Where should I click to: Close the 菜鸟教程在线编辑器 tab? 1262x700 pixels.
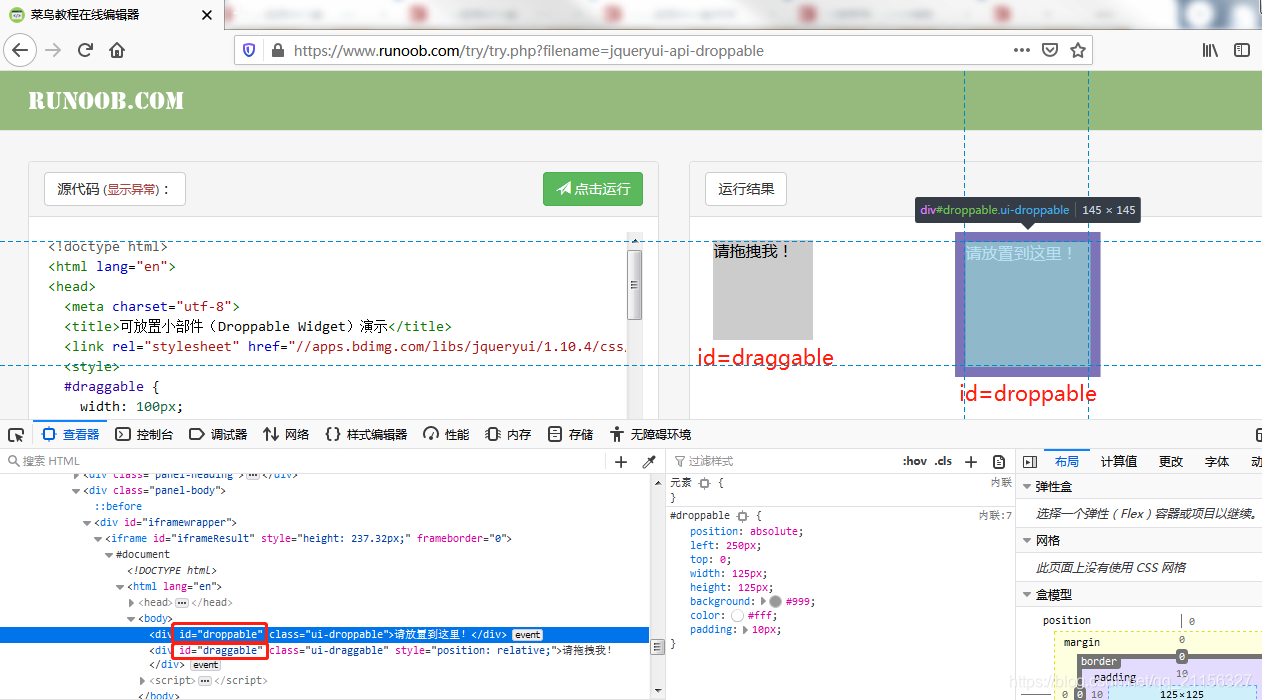coord(207,15)
